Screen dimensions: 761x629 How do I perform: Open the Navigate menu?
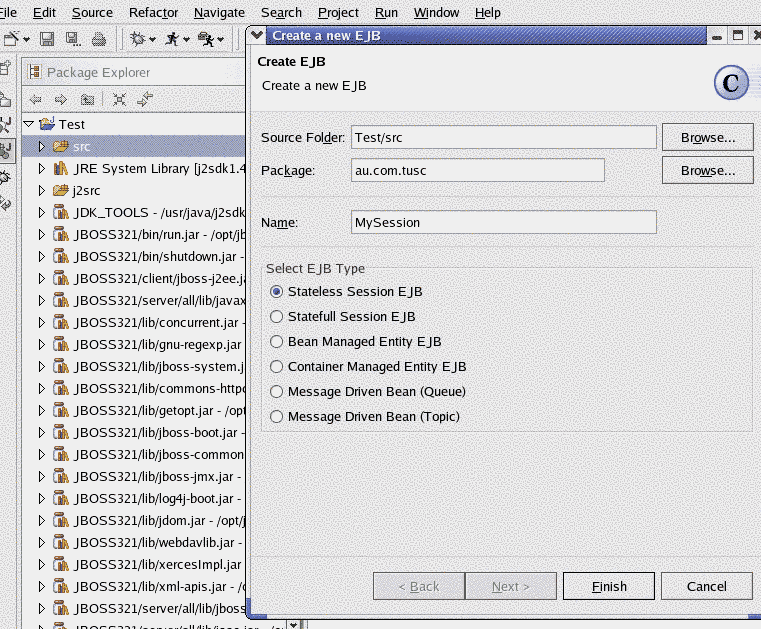pos(219,13)
